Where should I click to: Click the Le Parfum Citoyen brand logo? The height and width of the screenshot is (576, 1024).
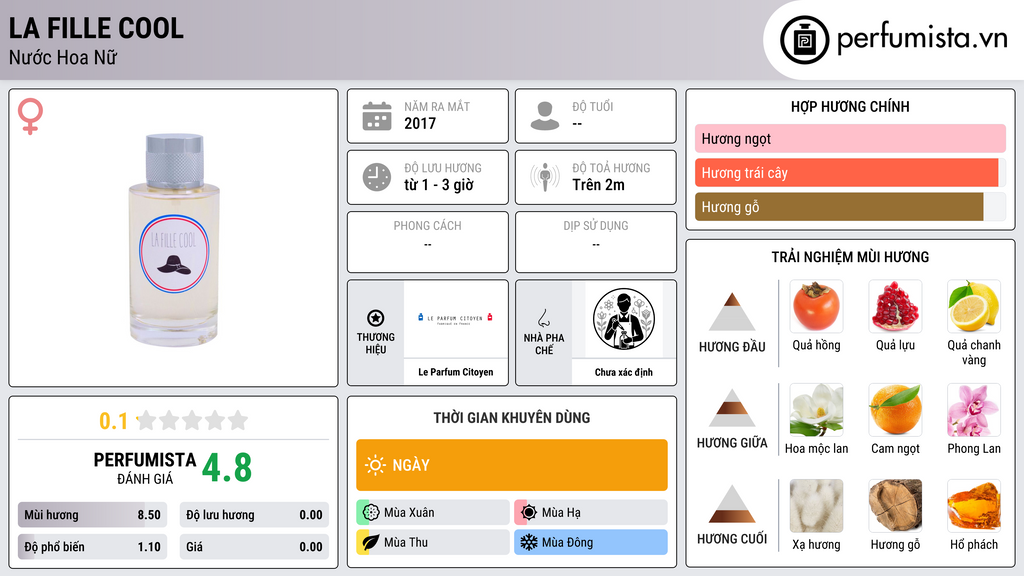456,319
